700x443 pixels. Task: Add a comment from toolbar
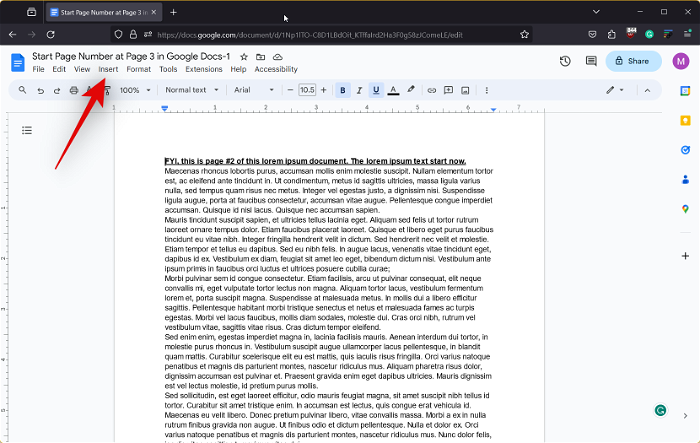click(448, 90)
